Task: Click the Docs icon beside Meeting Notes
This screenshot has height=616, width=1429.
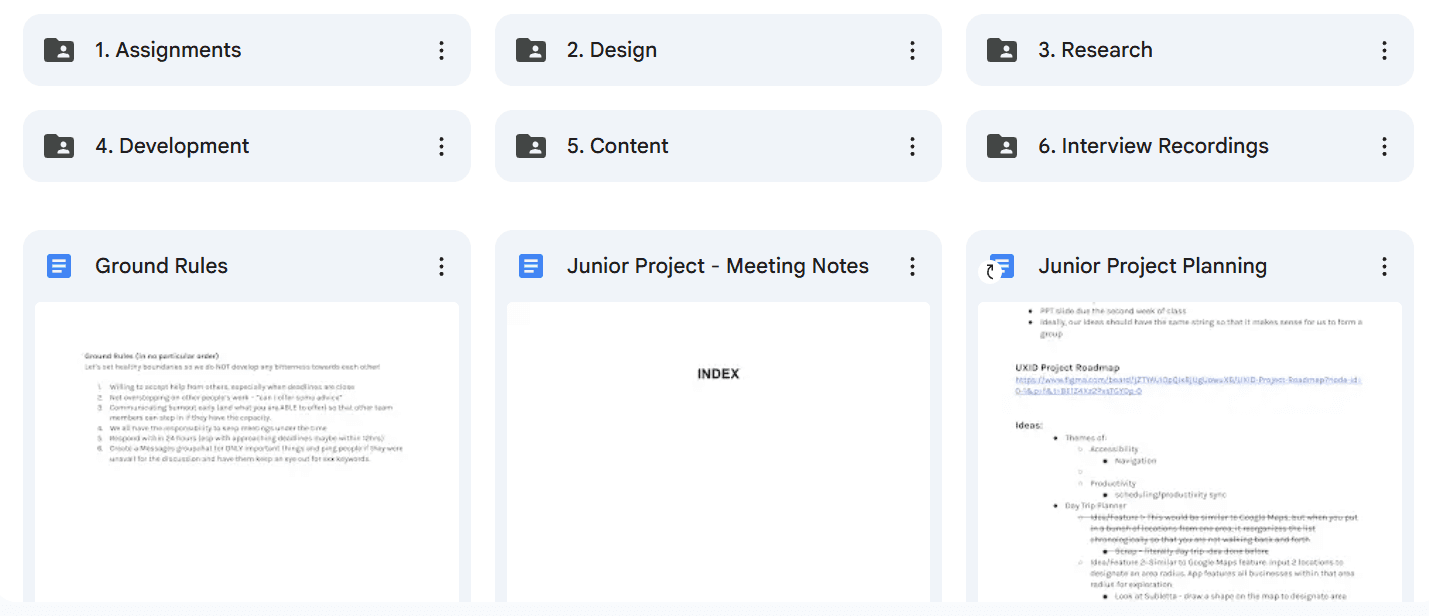Action: [x=531, y=266]
